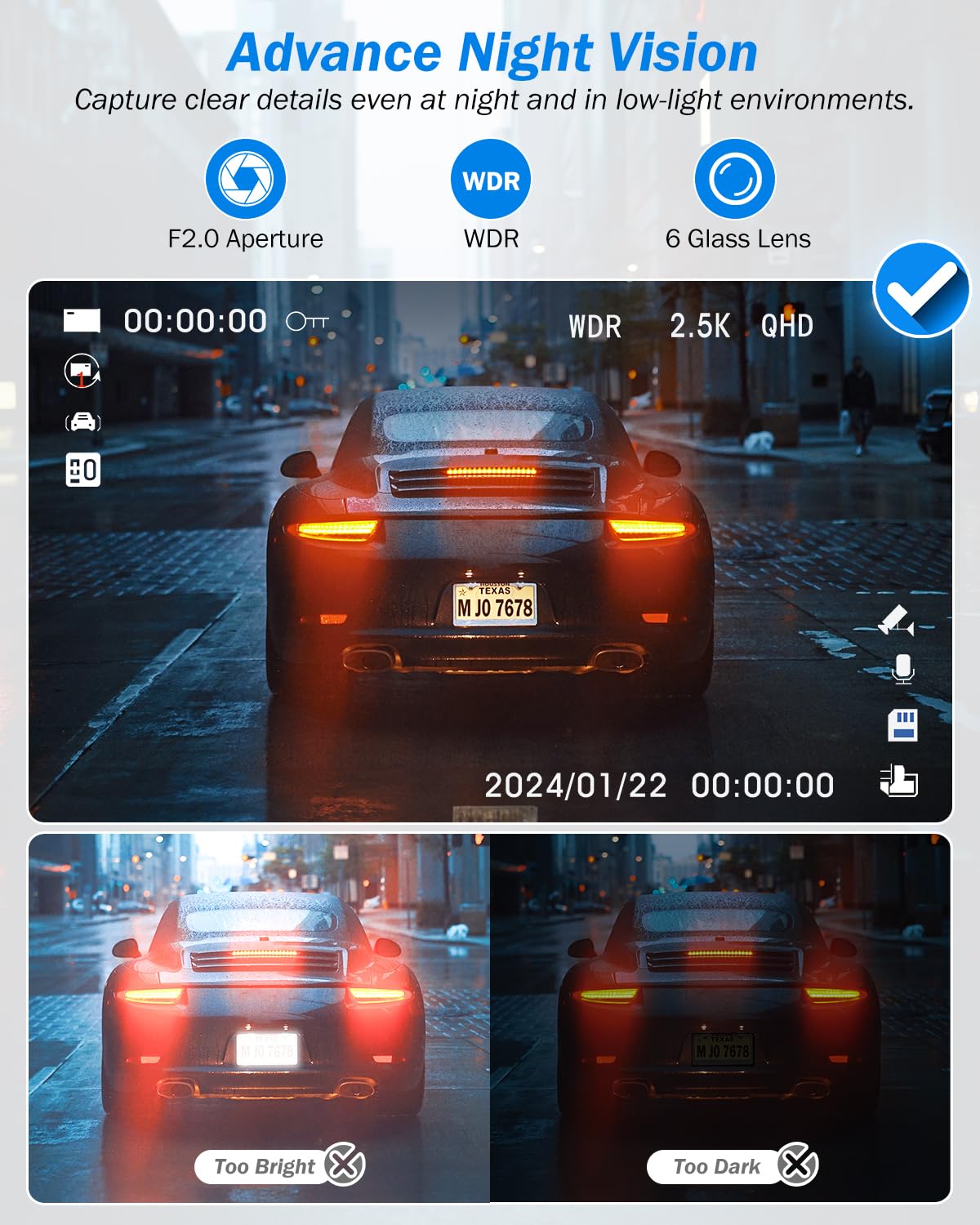This screenshot has height=1225, width=980.
Task: Click the Too Dark label
Action: point(717,1166)
